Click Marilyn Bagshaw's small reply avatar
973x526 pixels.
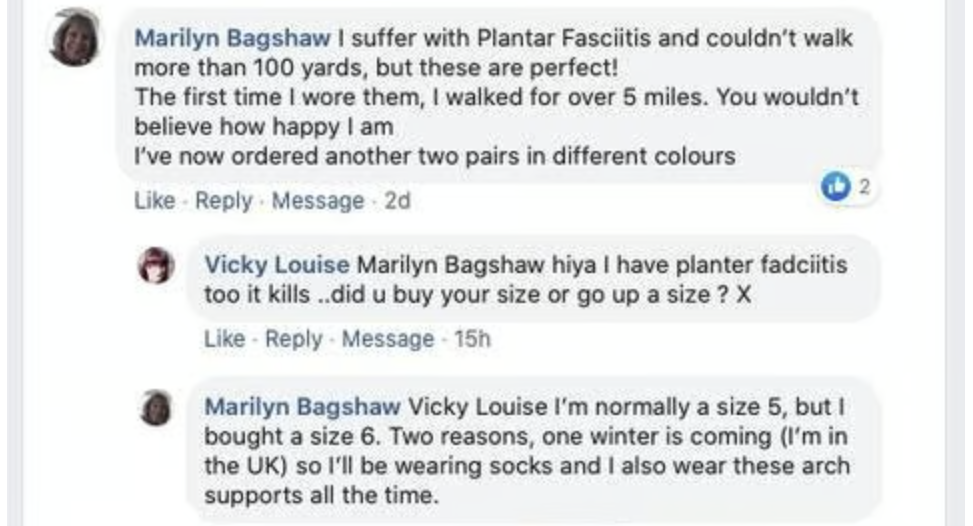point(156,408)
